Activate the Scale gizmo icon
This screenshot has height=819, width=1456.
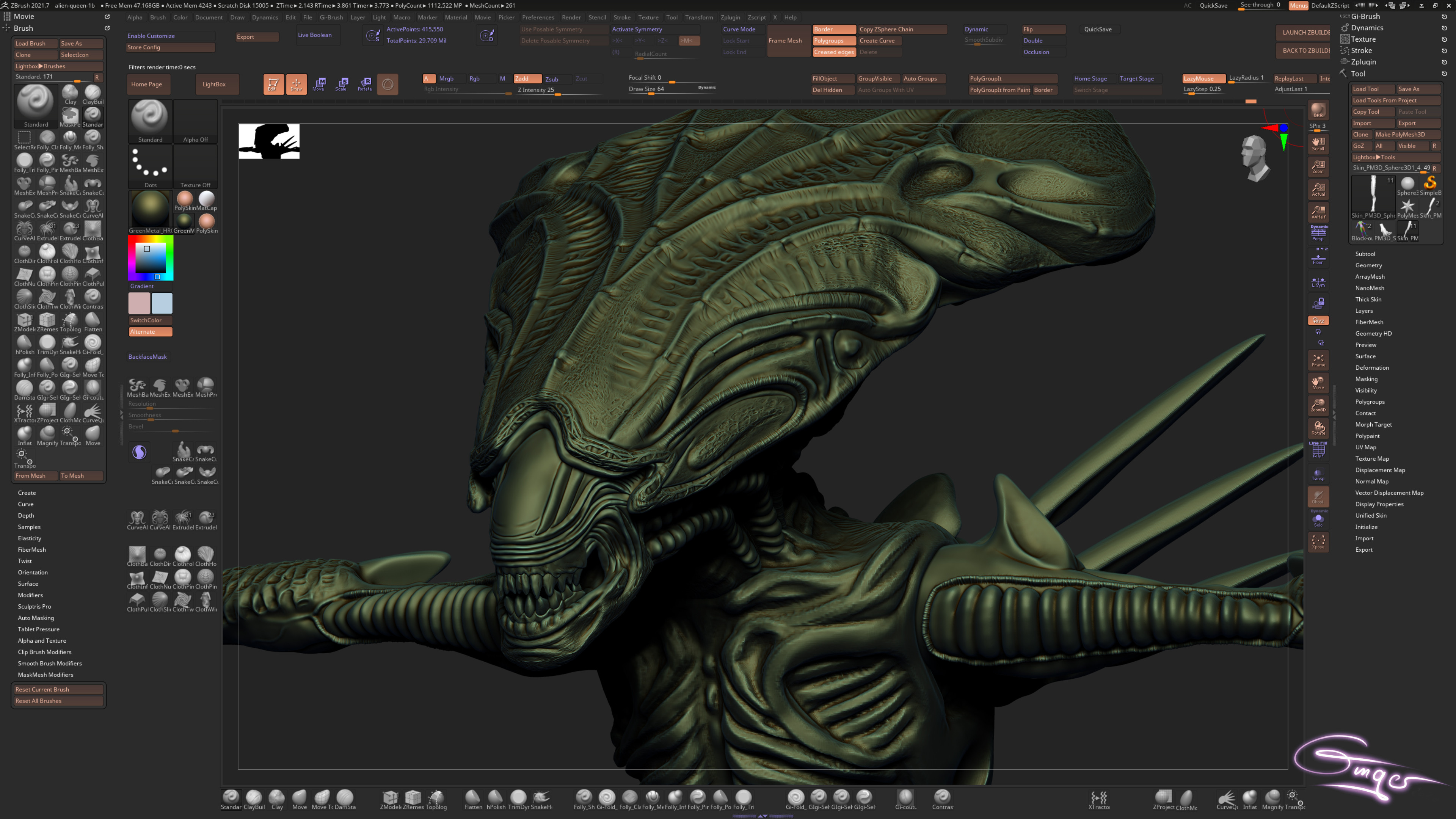click(x=341, y=84)
